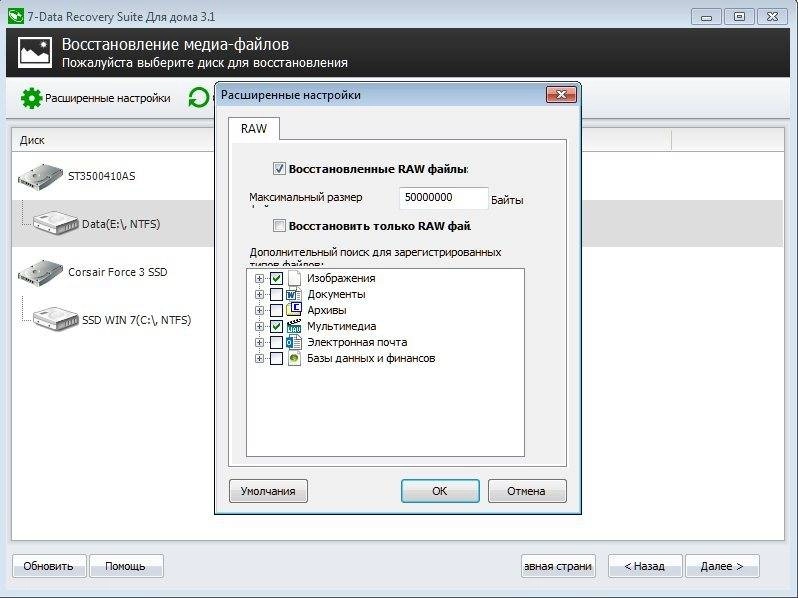The height and width of the screenshot is (598, 798).
Task: Click the Документы label in file types tree
Action: point(336,294)
